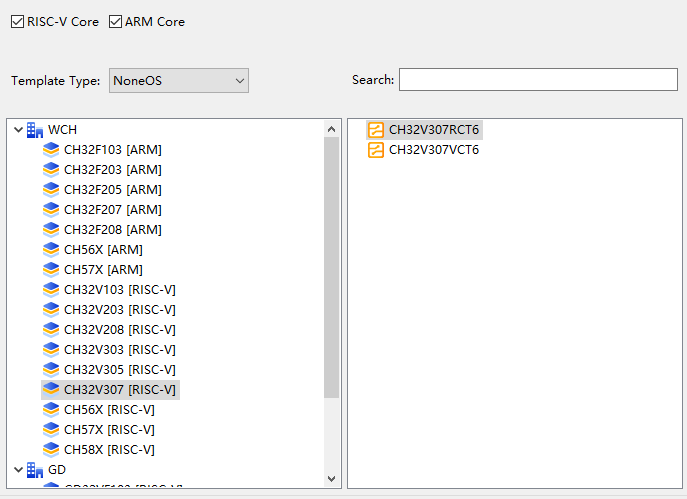Click the CH32F205 [ARM] series icon
Screen dimensions: 687x499
coord(51,190)
